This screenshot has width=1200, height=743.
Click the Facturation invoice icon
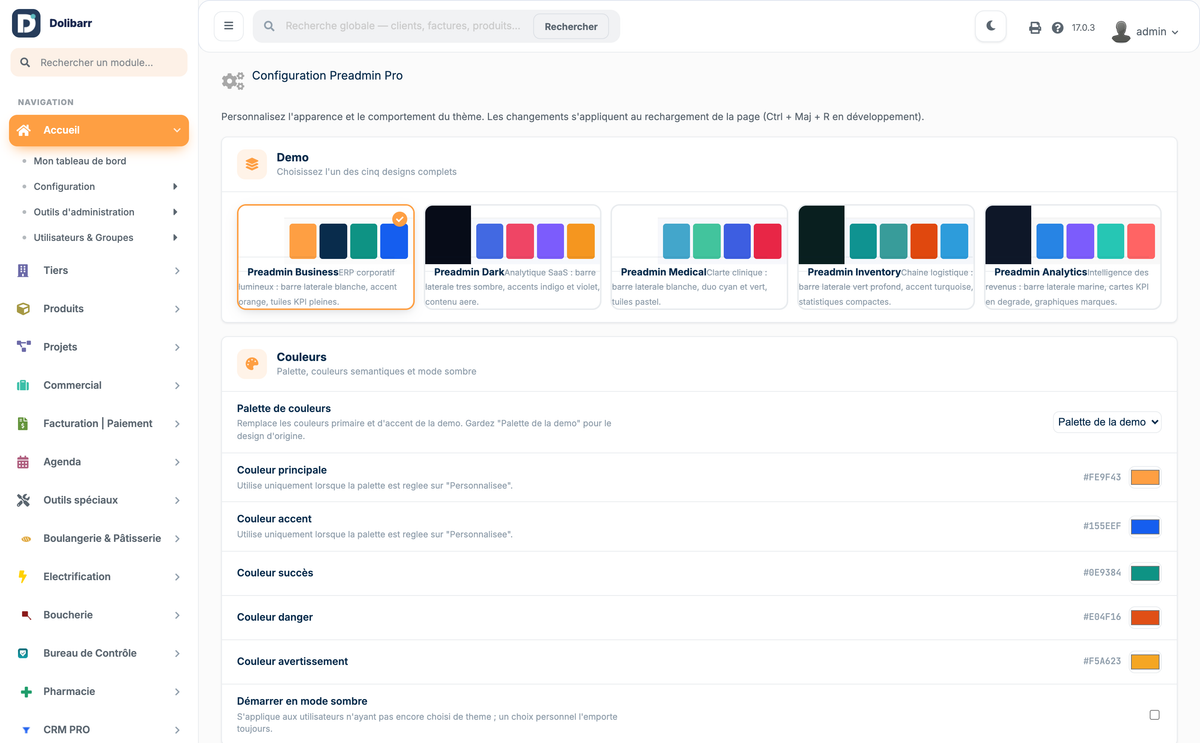point(23,424)
